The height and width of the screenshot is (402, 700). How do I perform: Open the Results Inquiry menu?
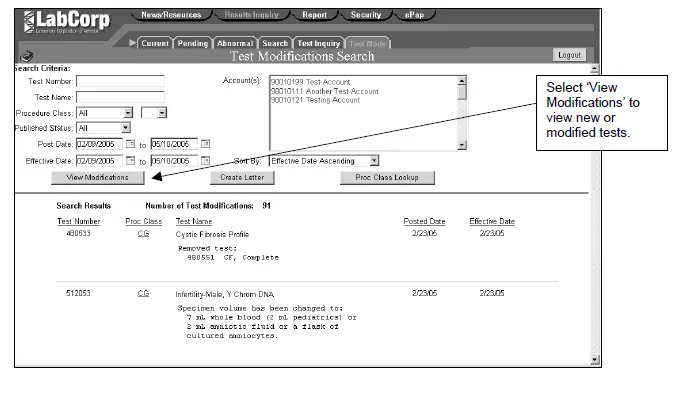tap(251, 15)
